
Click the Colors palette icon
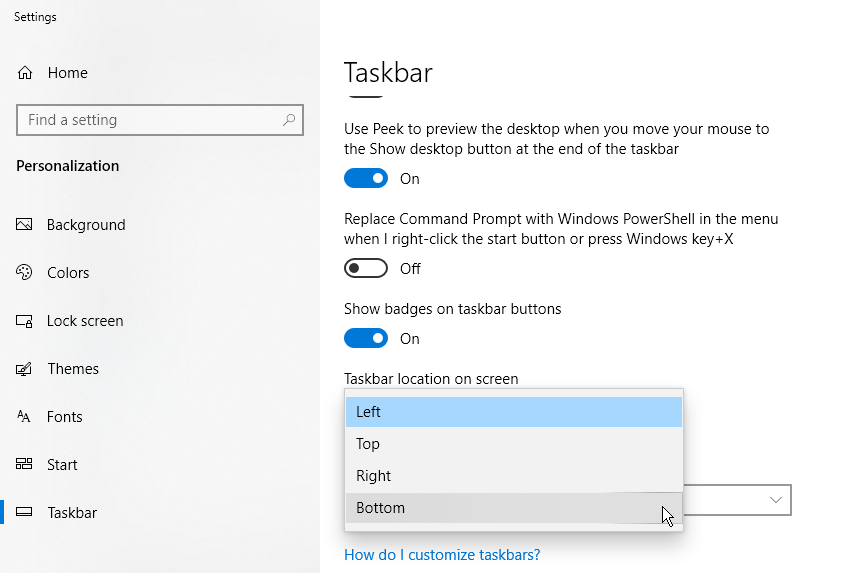coord(24,272)
